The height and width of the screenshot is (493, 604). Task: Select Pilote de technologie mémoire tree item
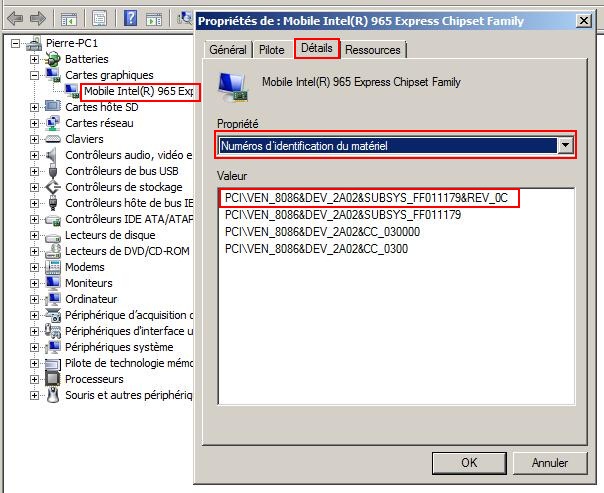(129, 363)
